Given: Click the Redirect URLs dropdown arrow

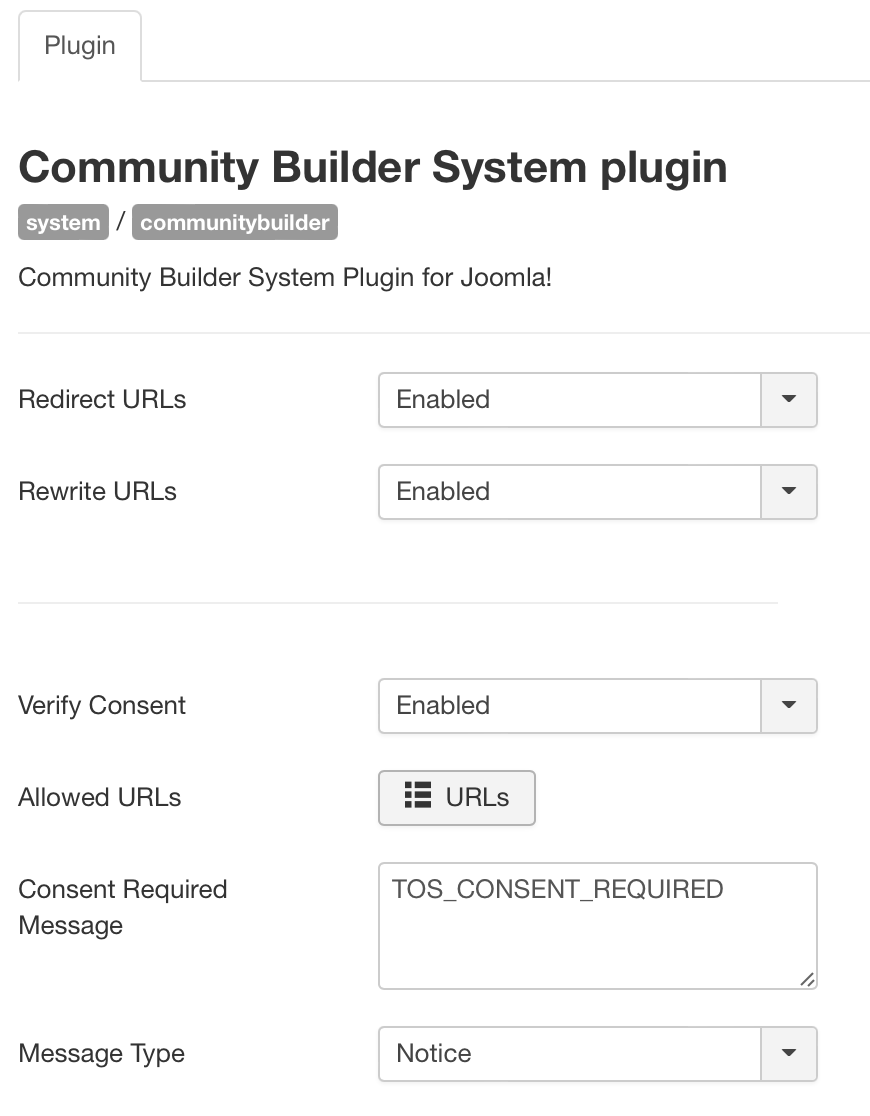Looking at the screenshot, I should pyautogui.click(x=789, y=399).
